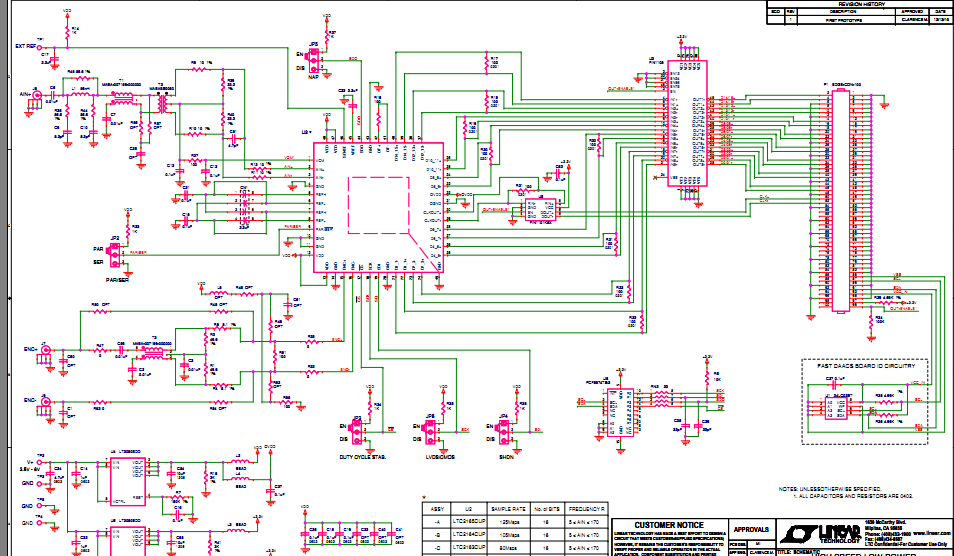Click the 'DUTY CYCLE STAB.' caption
This screenshot has width=954, height=556.
(x=363, y=457)
